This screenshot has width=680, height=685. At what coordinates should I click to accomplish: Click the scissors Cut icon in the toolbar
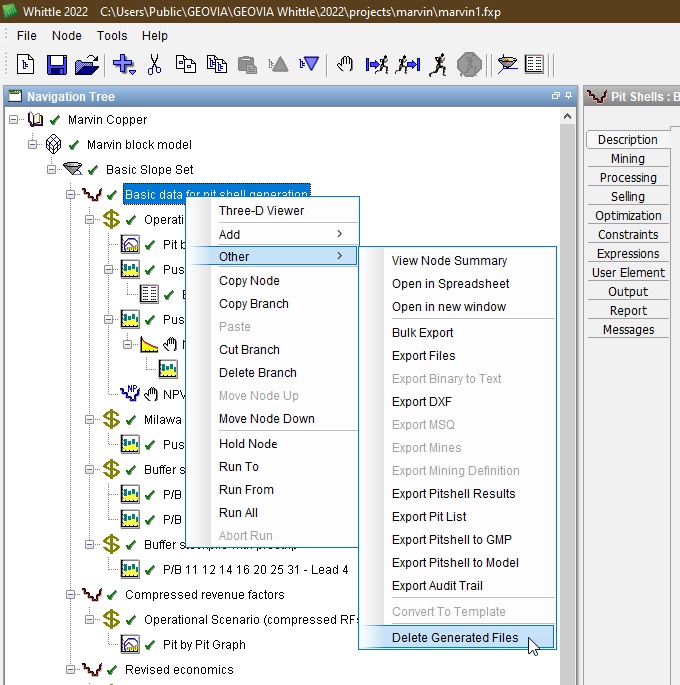point(154,65)
